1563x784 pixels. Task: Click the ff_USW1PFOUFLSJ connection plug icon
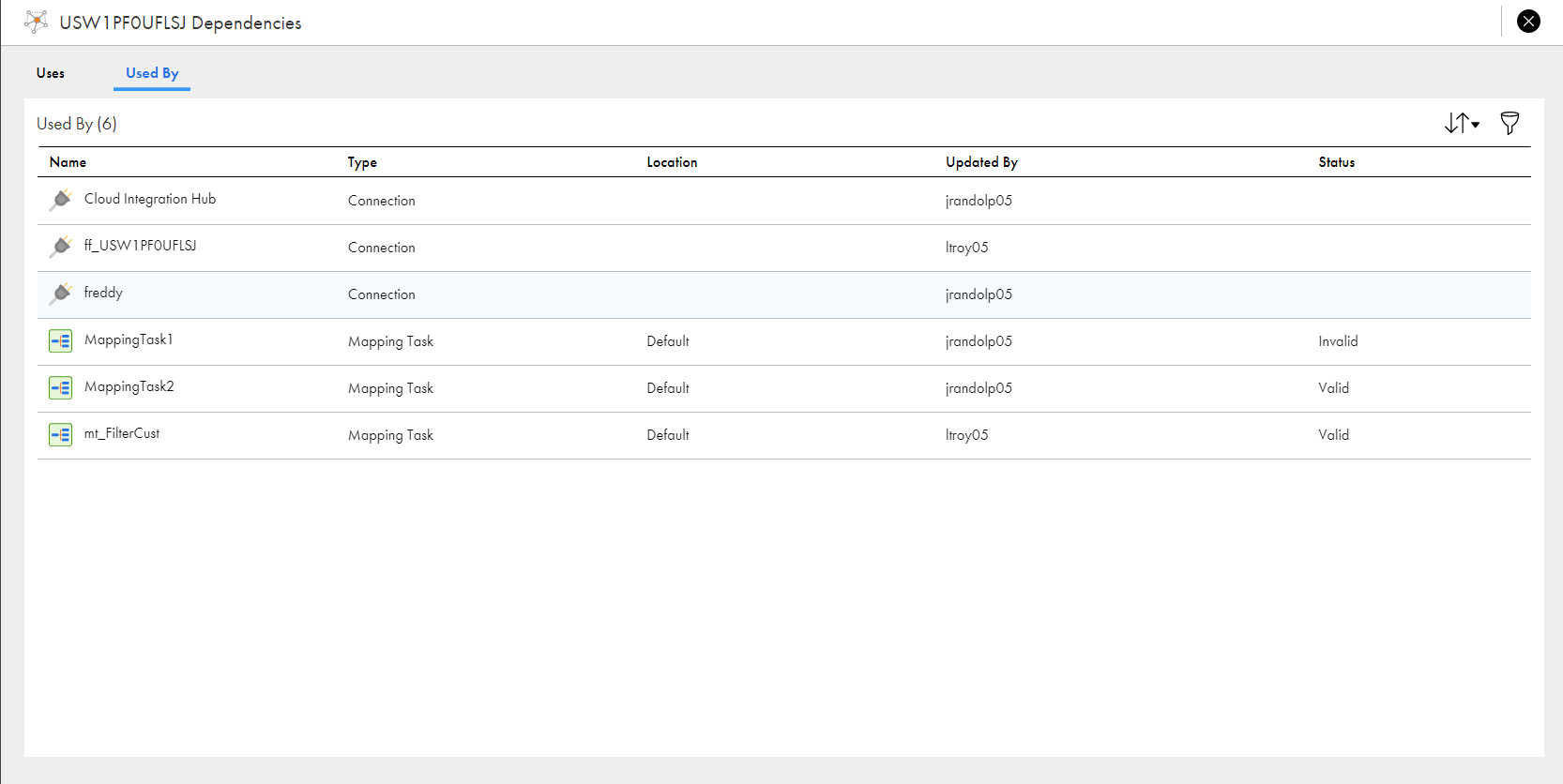point(61,247)
